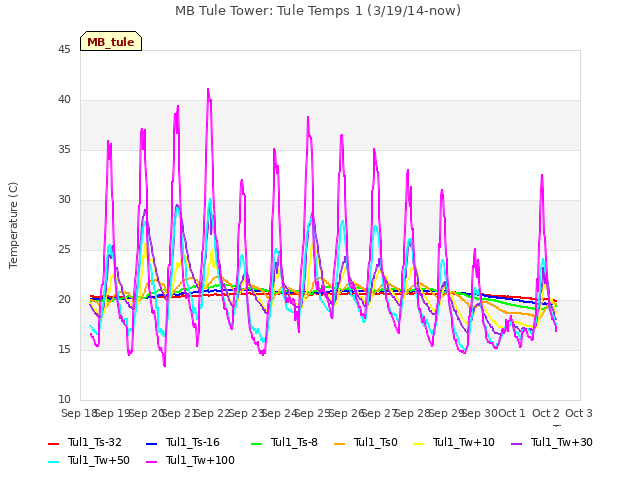Click the blue Tul1_Ts-16 legend swatch

[x=151, y=444]
